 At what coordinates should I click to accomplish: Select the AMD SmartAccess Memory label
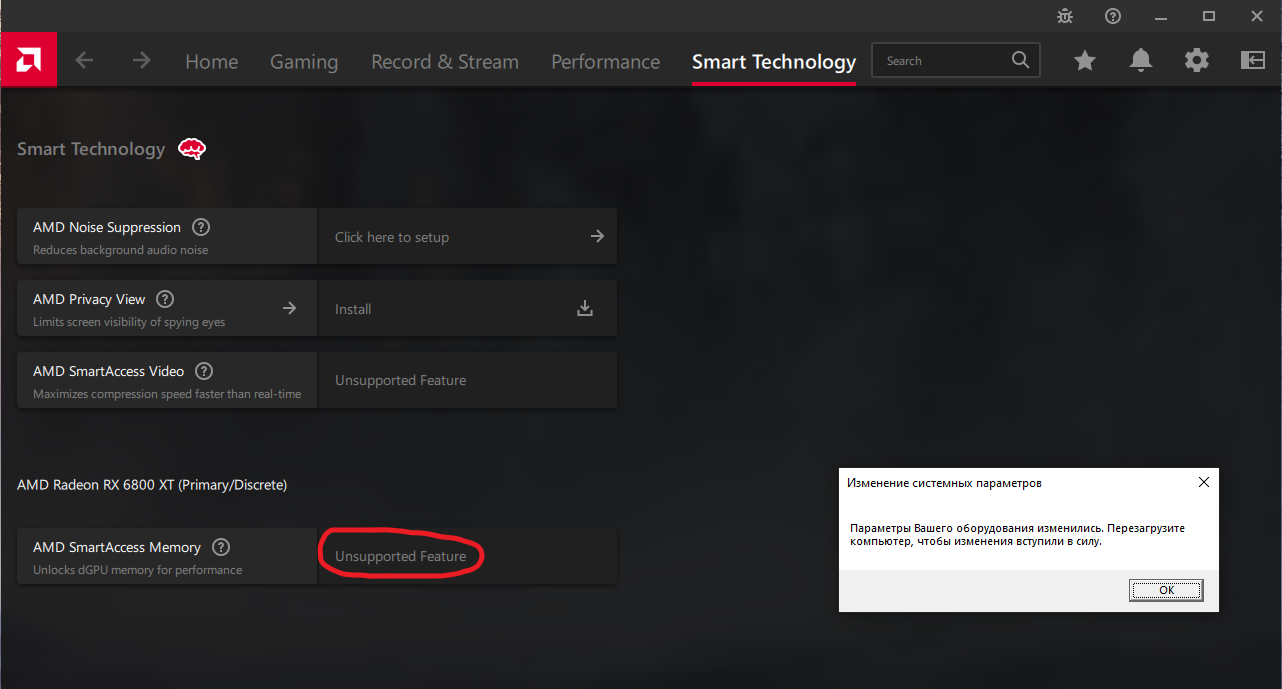point(117,547)
